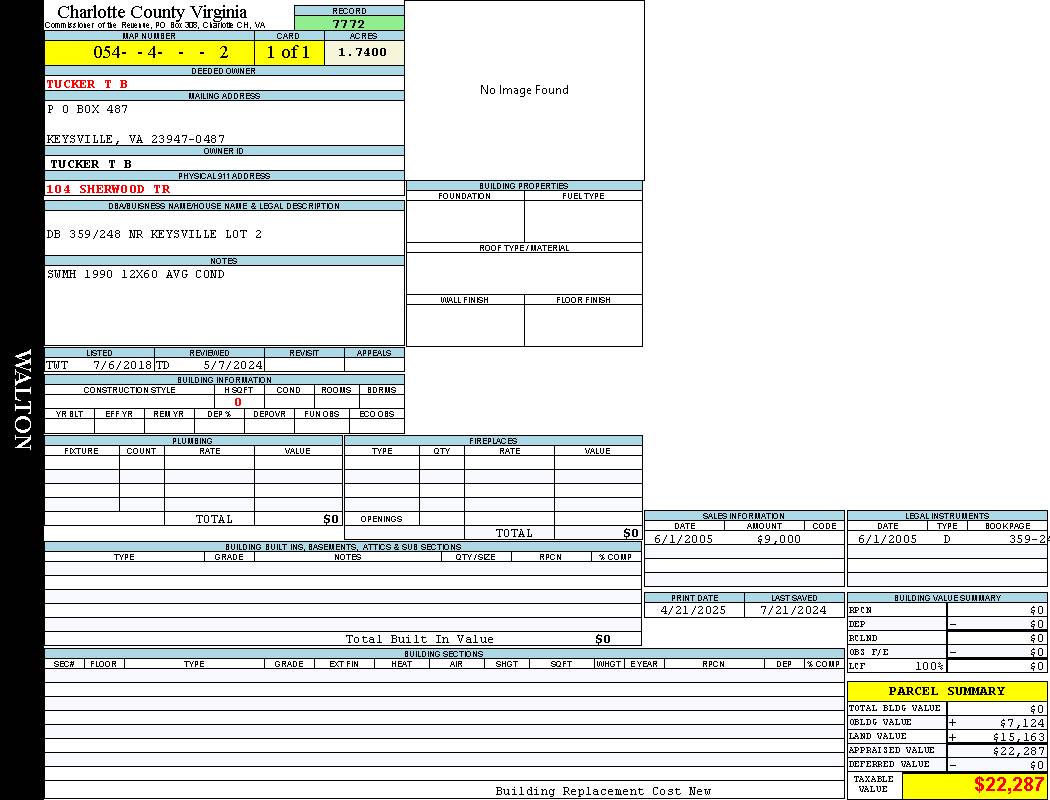The image size is (1050, 800).
Task: Click the legal instrument date 6/1/2005
Action: 887,539
